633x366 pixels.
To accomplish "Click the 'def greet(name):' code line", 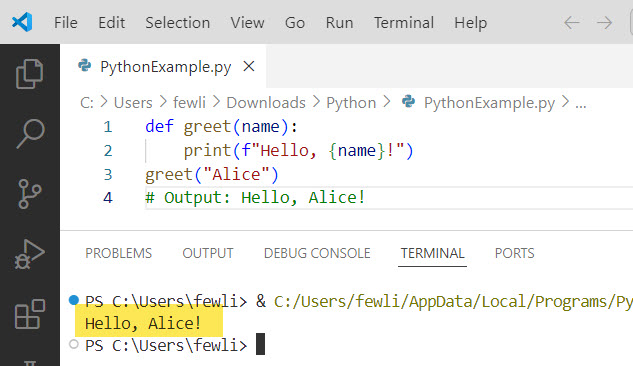I will point(221,127).
